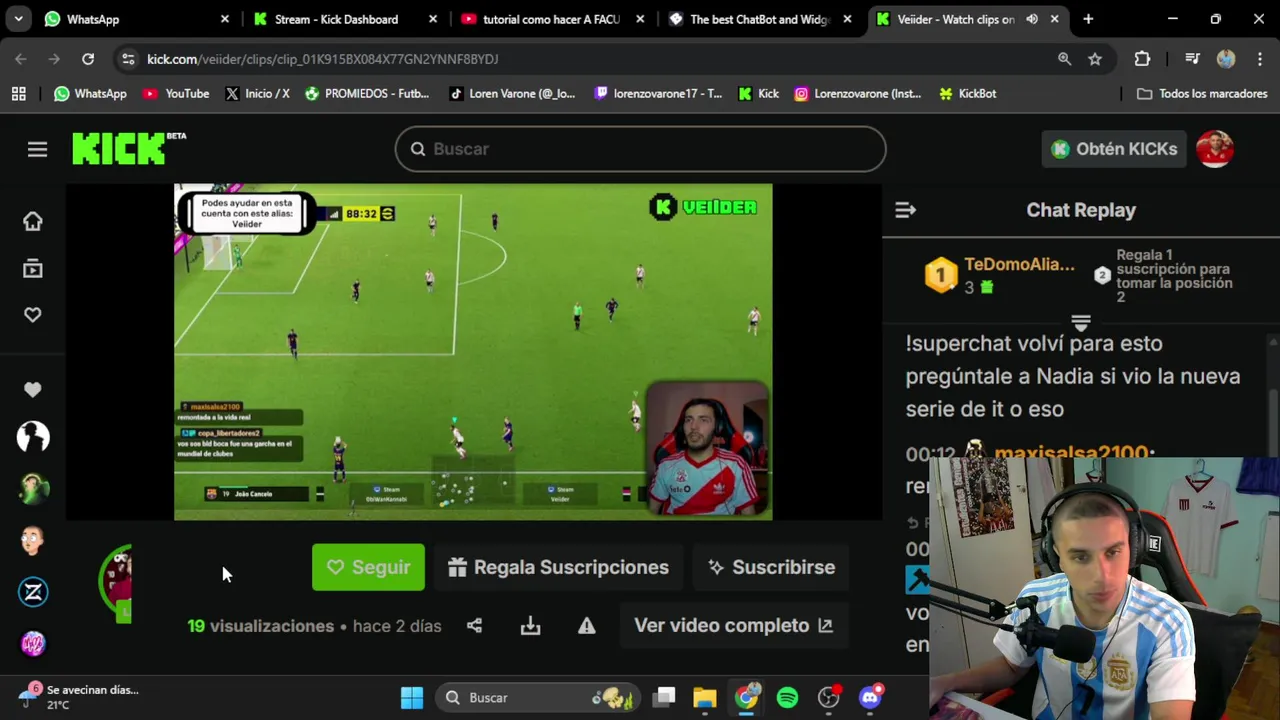Screen dimensions: 1280x720
Task: Open the Extensions puzzle icon
Action: point(1142,59)
